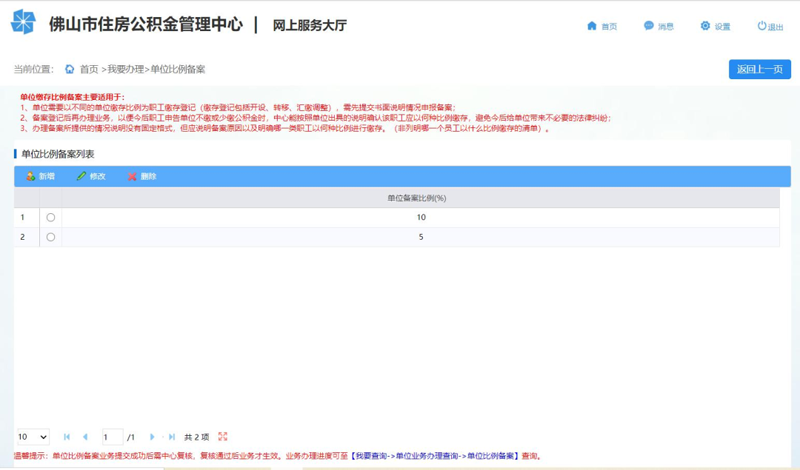
Task: Click the 删除 (Delete) red X icon
Action: (132, 177)
